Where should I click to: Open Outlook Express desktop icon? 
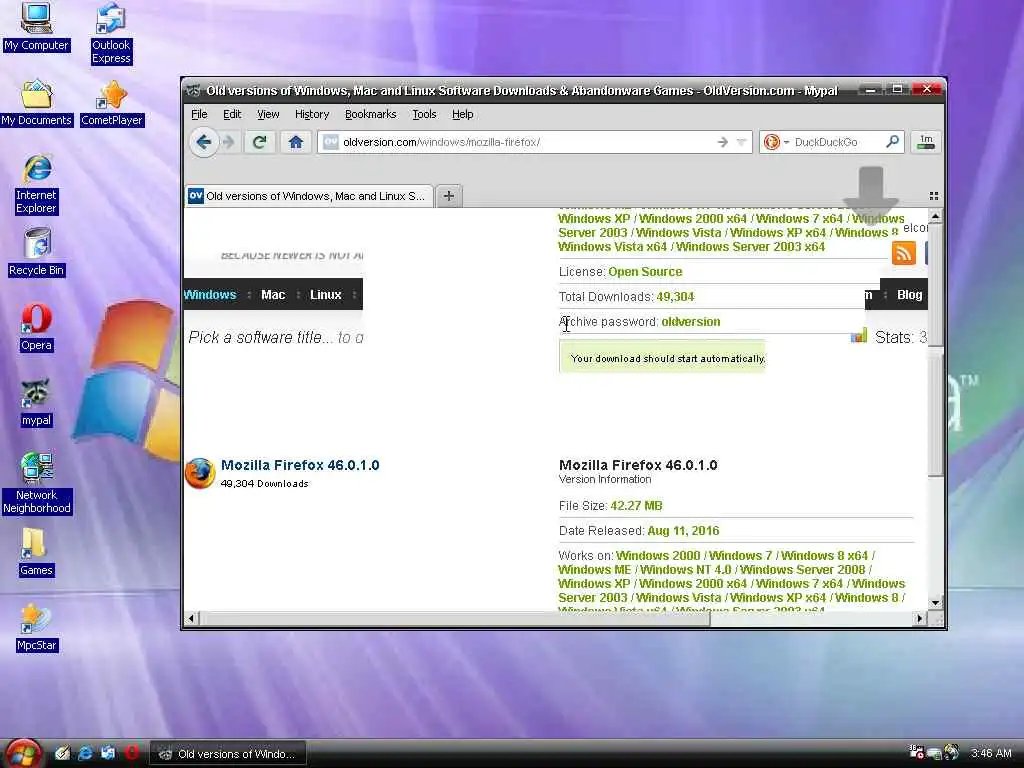[111, 33]
